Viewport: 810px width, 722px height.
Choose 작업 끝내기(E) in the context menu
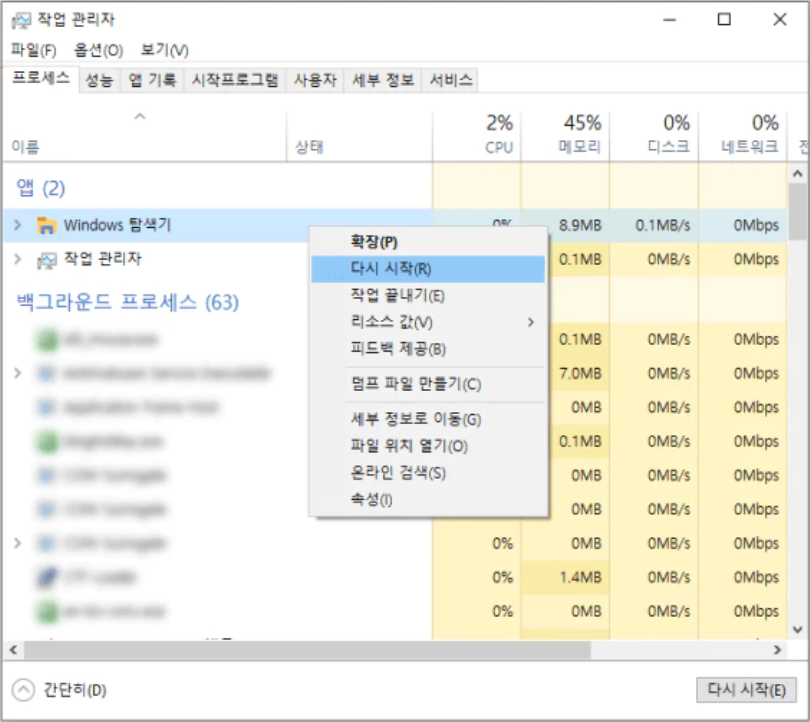[x=428, y=295]
